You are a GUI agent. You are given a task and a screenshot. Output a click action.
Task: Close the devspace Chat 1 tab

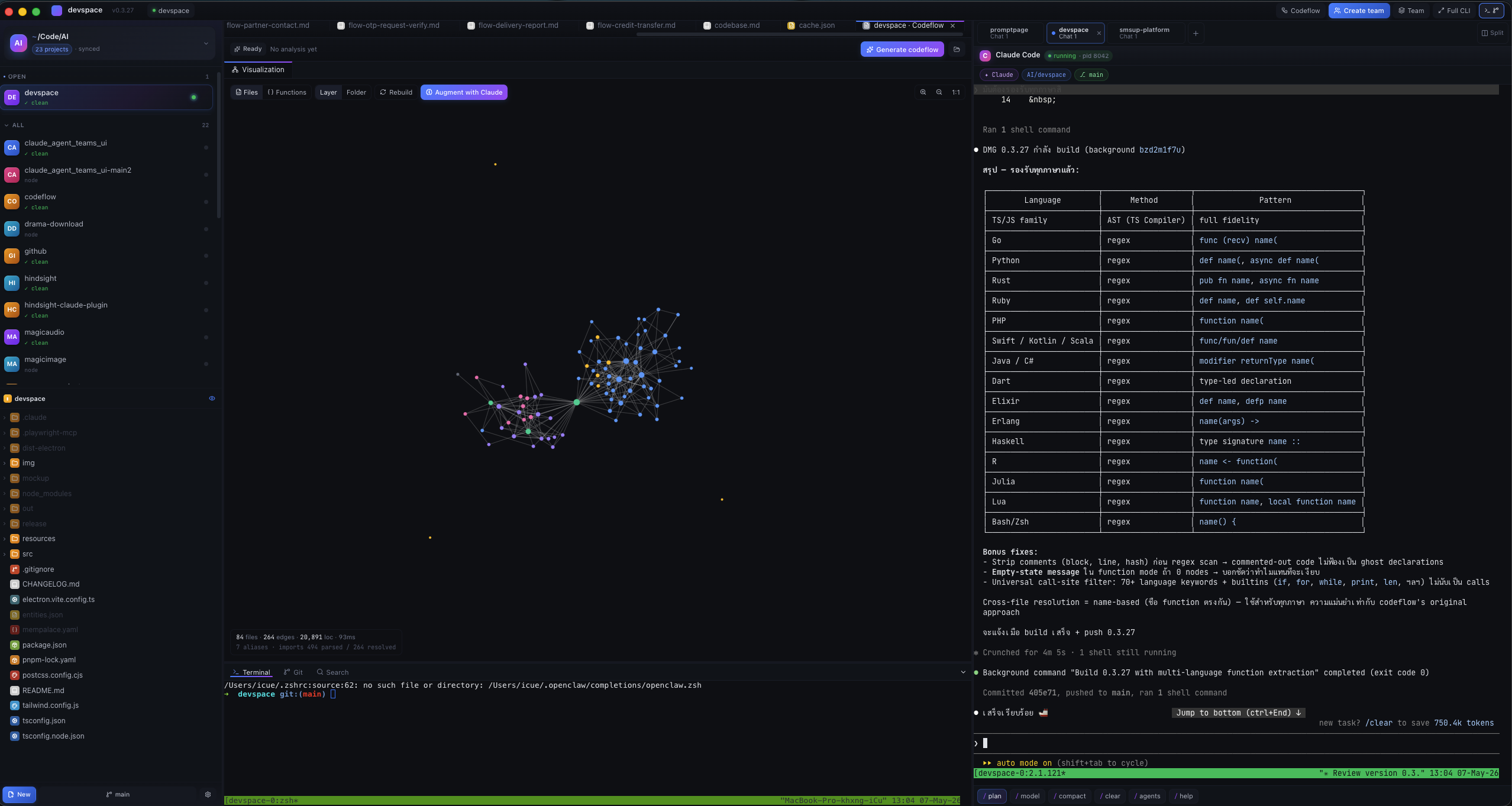(x=1099, y=33)
